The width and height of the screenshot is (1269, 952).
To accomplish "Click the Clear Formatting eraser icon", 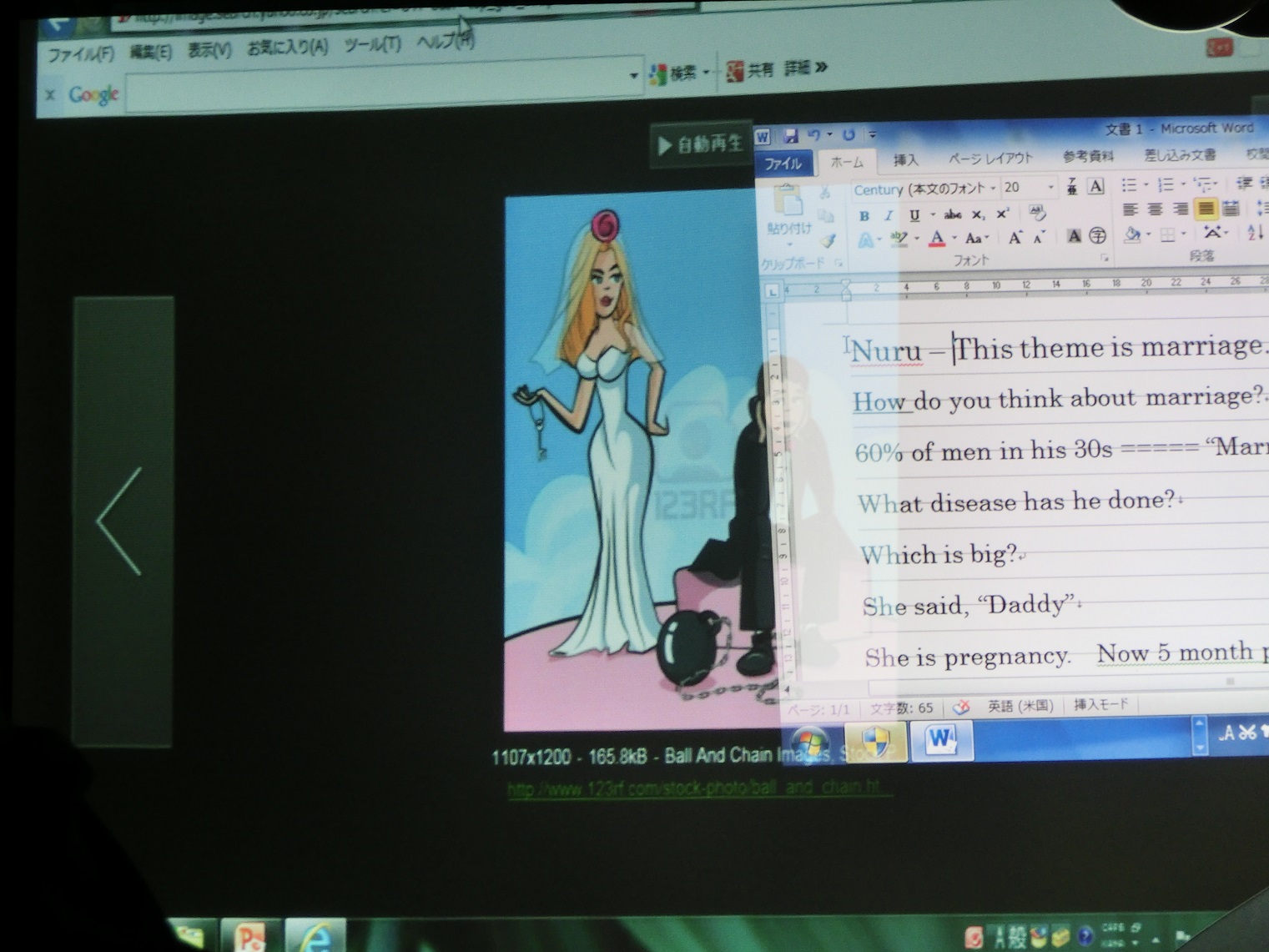I will 1037,213.
